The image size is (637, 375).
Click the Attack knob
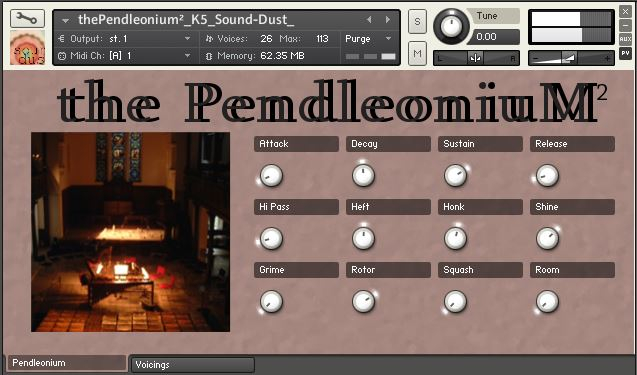pos(271,176)
